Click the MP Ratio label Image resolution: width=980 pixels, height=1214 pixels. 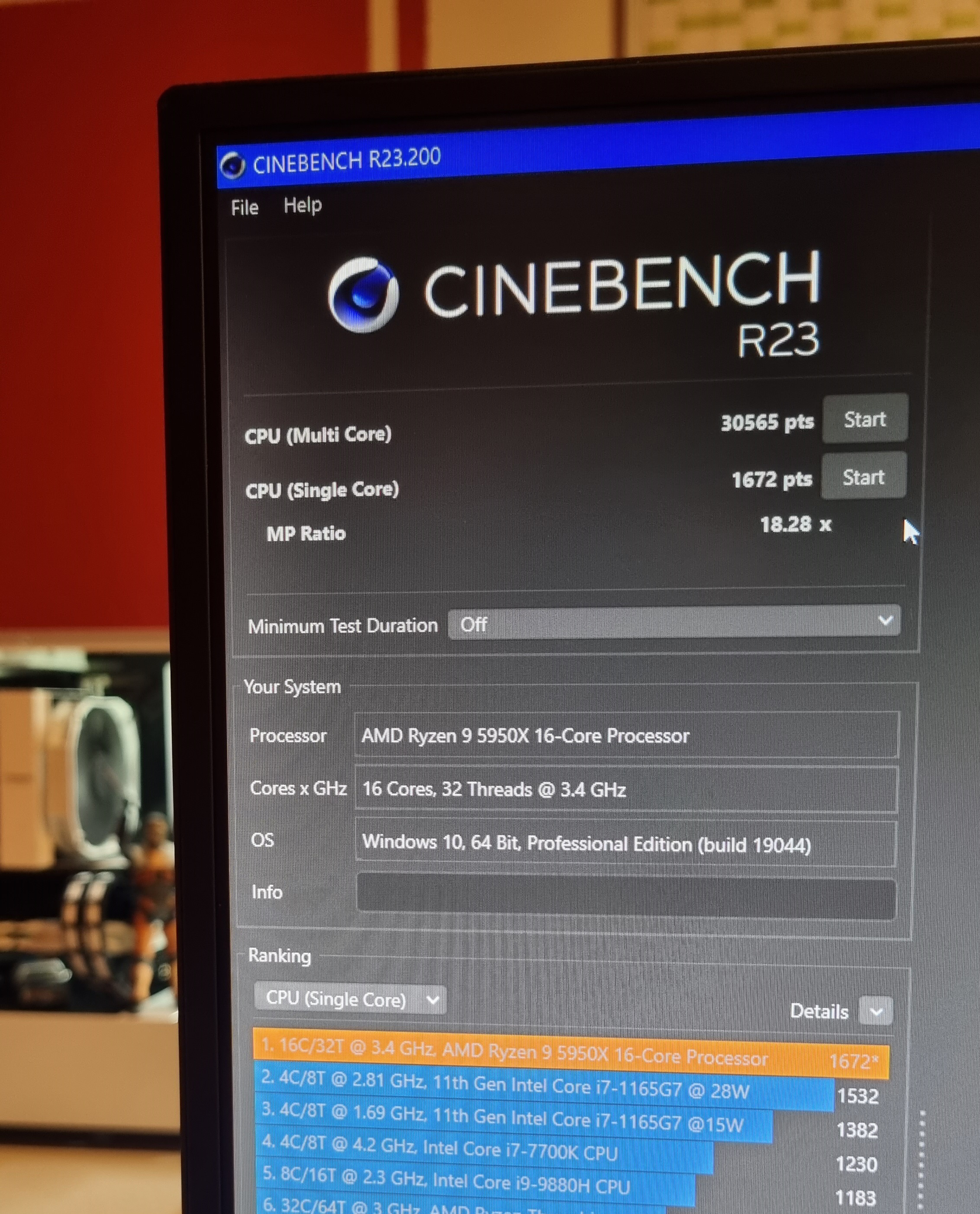tap(306, 533)
